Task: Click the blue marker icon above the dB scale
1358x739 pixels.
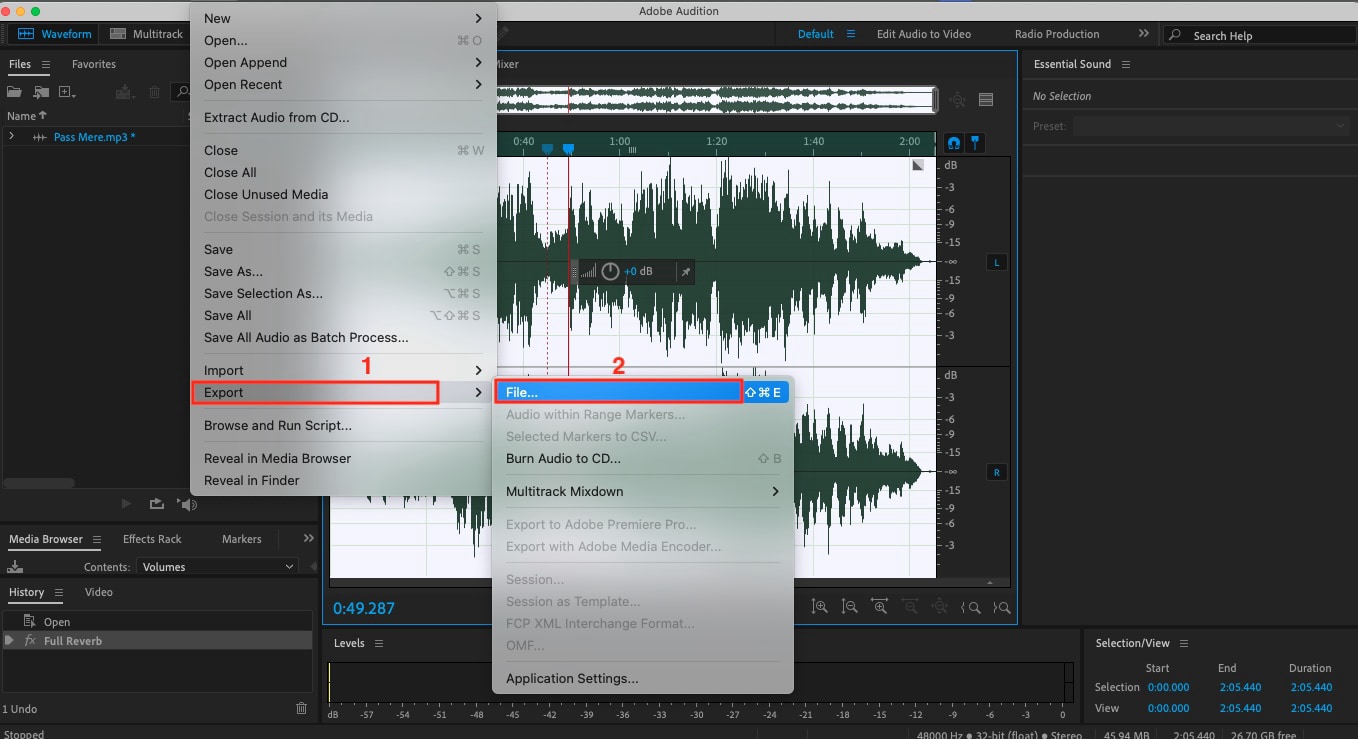Action: point(976,143)
